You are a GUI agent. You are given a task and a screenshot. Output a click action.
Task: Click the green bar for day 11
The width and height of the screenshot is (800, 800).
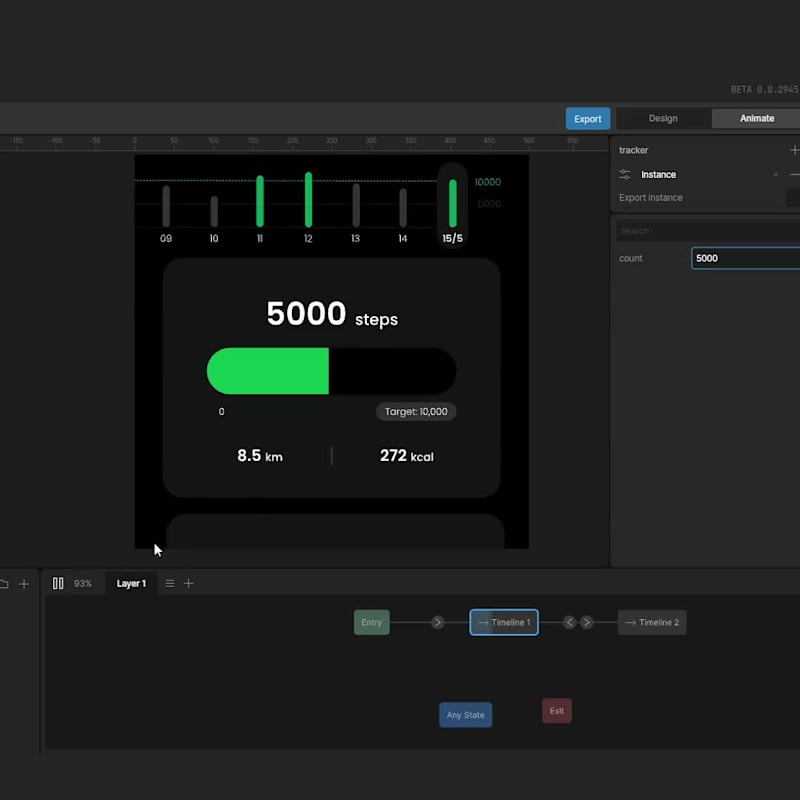[x=260, y=201]
